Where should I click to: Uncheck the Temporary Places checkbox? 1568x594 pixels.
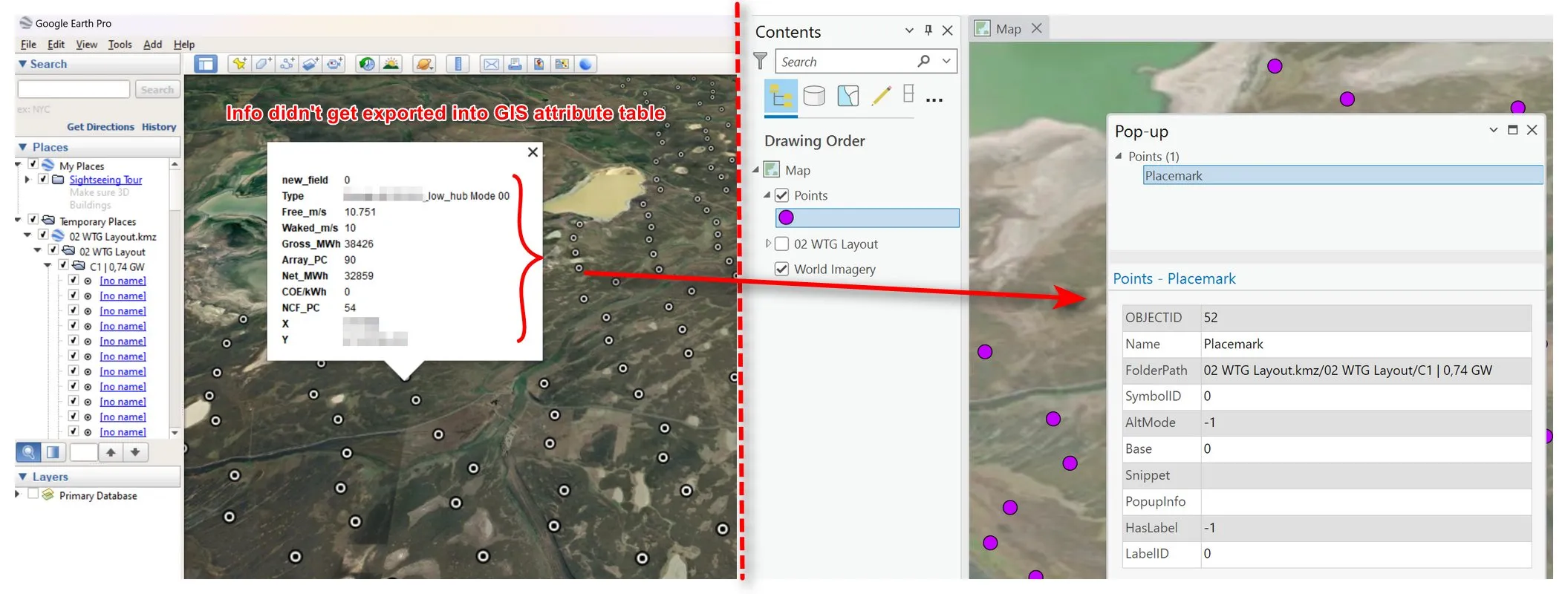(x=33, y=221)
